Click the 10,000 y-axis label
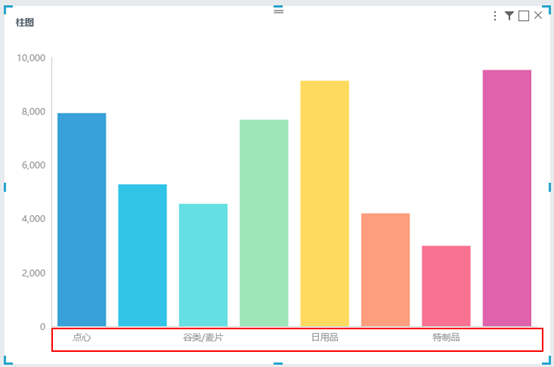Screen dimensions: 554x367 tap(31, 58)
